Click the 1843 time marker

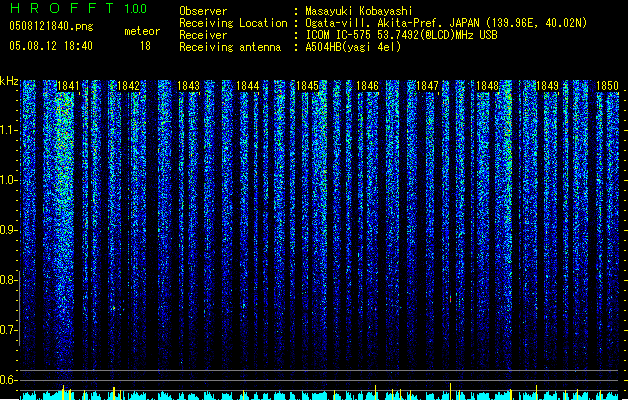click(x=188, y=86)
